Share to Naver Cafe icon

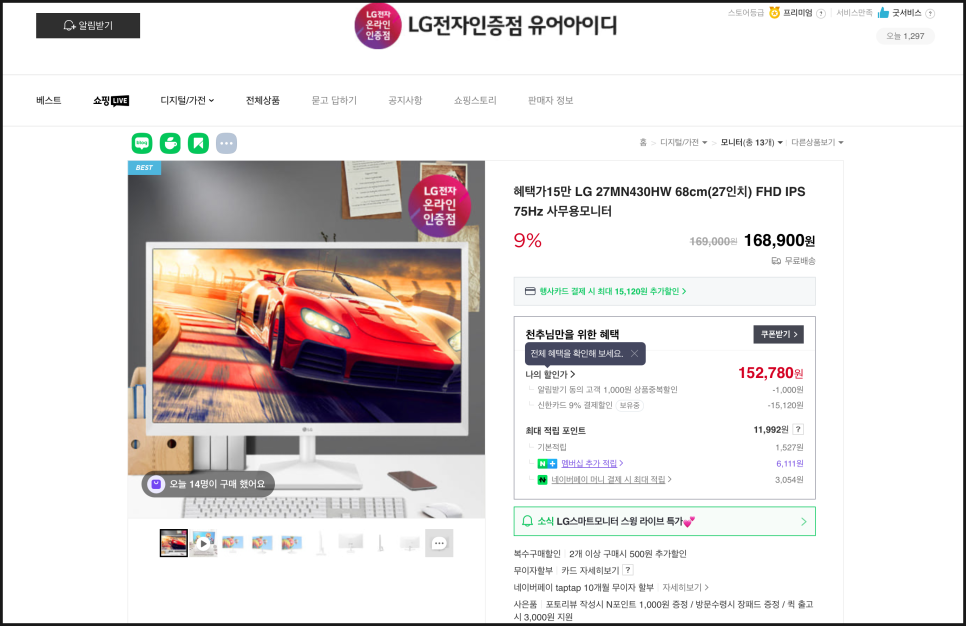(x=170, y=144)
